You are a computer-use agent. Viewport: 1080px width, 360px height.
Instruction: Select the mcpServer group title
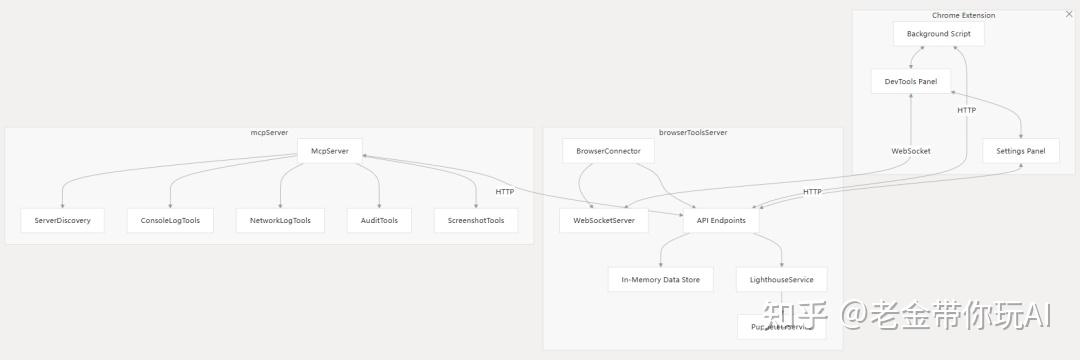(x=269, y=132)
